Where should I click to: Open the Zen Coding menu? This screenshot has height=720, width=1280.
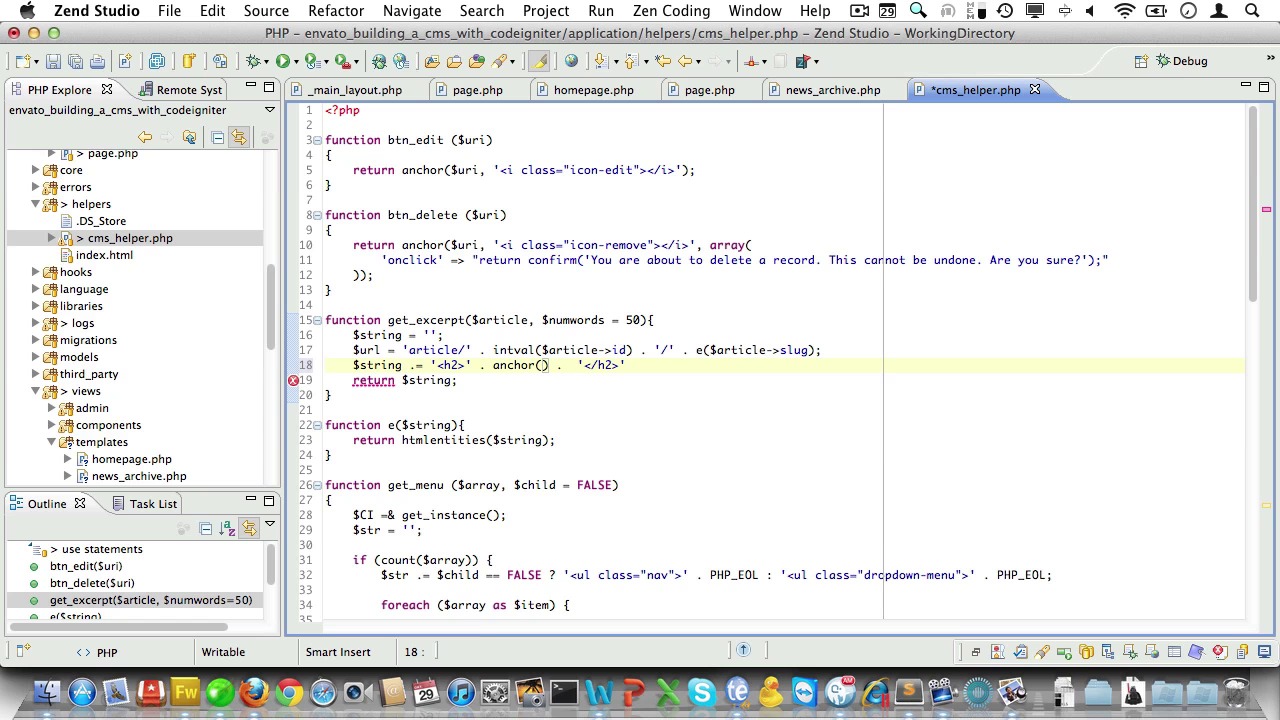point(671,10)
